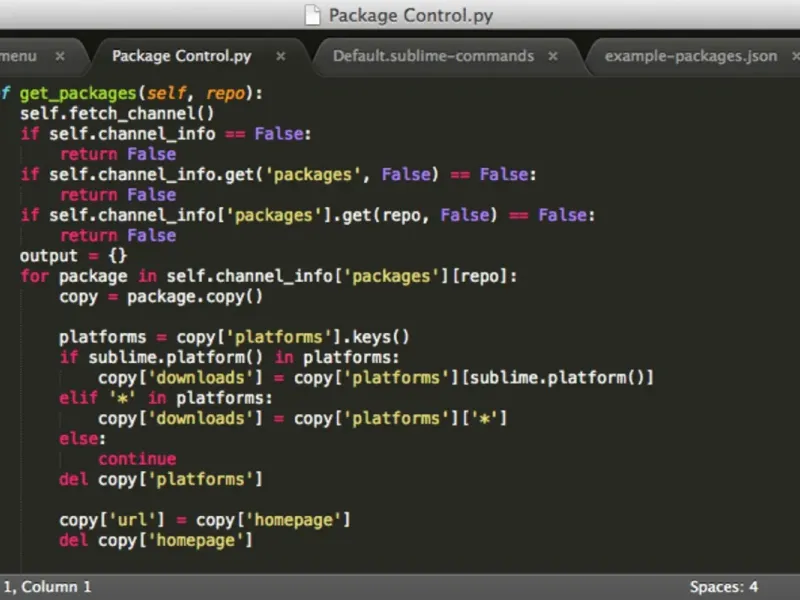This screenshot has height=600, width=800.
Task: Click the "elif '*' in platforms:" line
Action: click(x=166, y=398)
